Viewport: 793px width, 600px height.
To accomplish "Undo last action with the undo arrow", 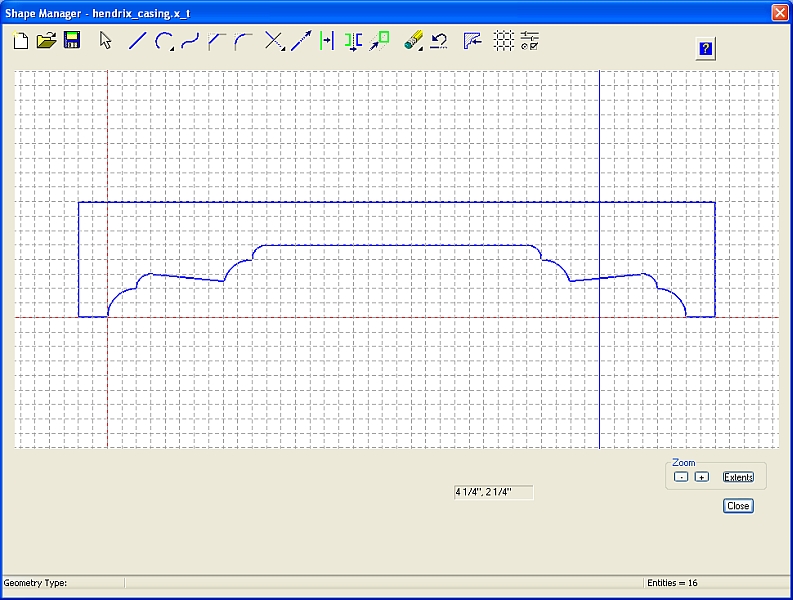I will click(439, 41).
